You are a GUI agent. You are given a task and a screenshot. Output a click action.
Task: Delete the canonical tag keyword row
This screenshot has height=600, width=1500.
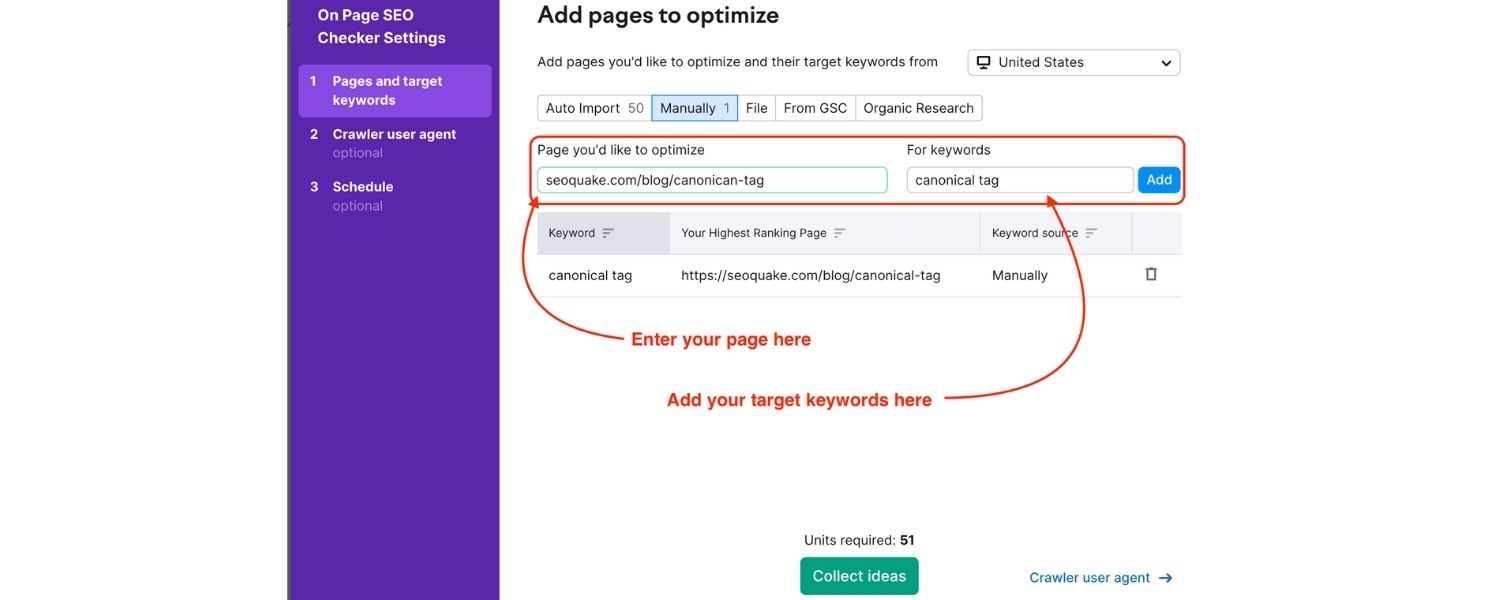[x=1150, y=273]
